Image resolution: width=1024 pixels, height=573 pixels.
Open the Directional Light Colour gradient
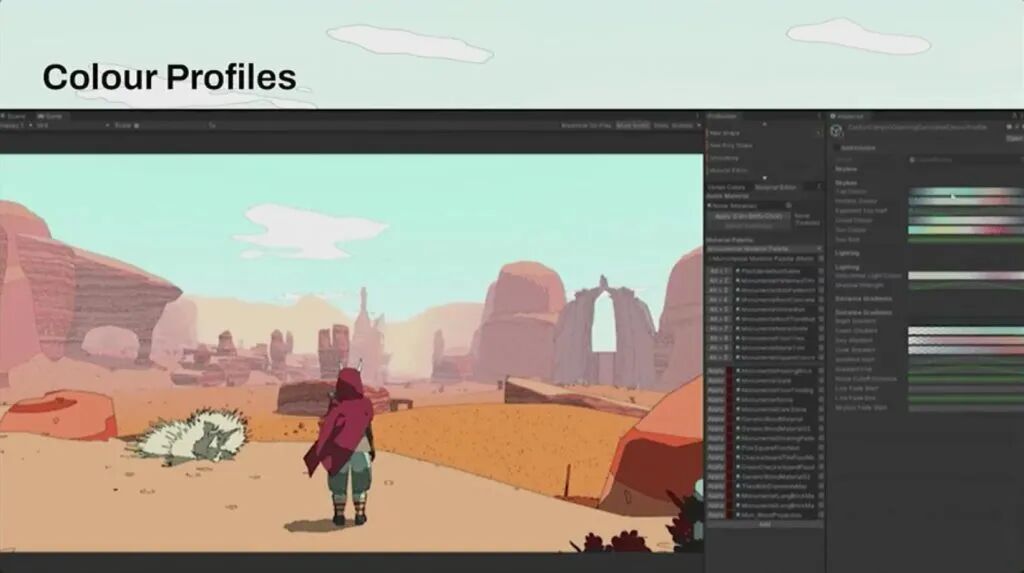(x=966, y=276)
